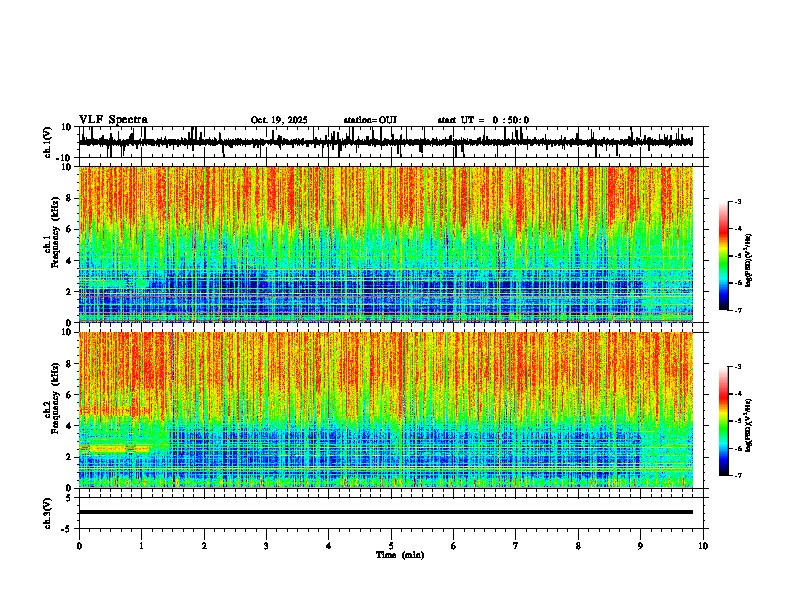This screenshot has height=612, width=792.
Task: Click the "ch.3(V)" axis label
Action: pyautogui.click(x=48, y=514)
